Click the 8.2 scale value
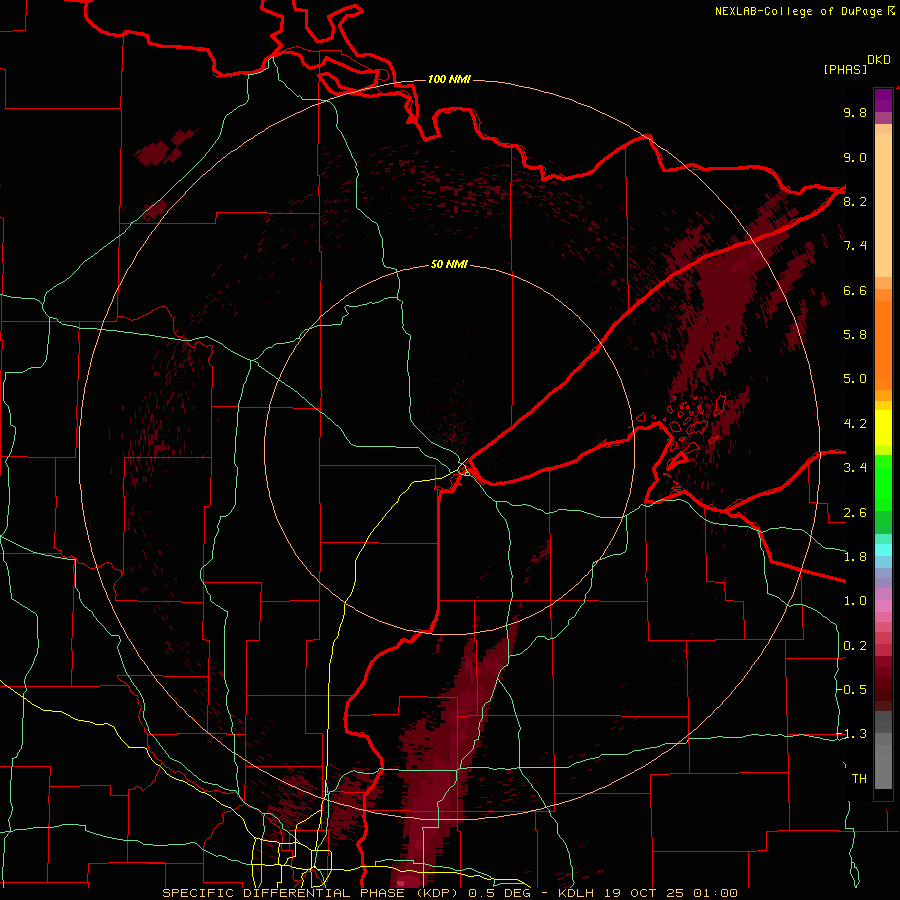The width and height of the screenshot is (900, 900). tap(855, 201)
